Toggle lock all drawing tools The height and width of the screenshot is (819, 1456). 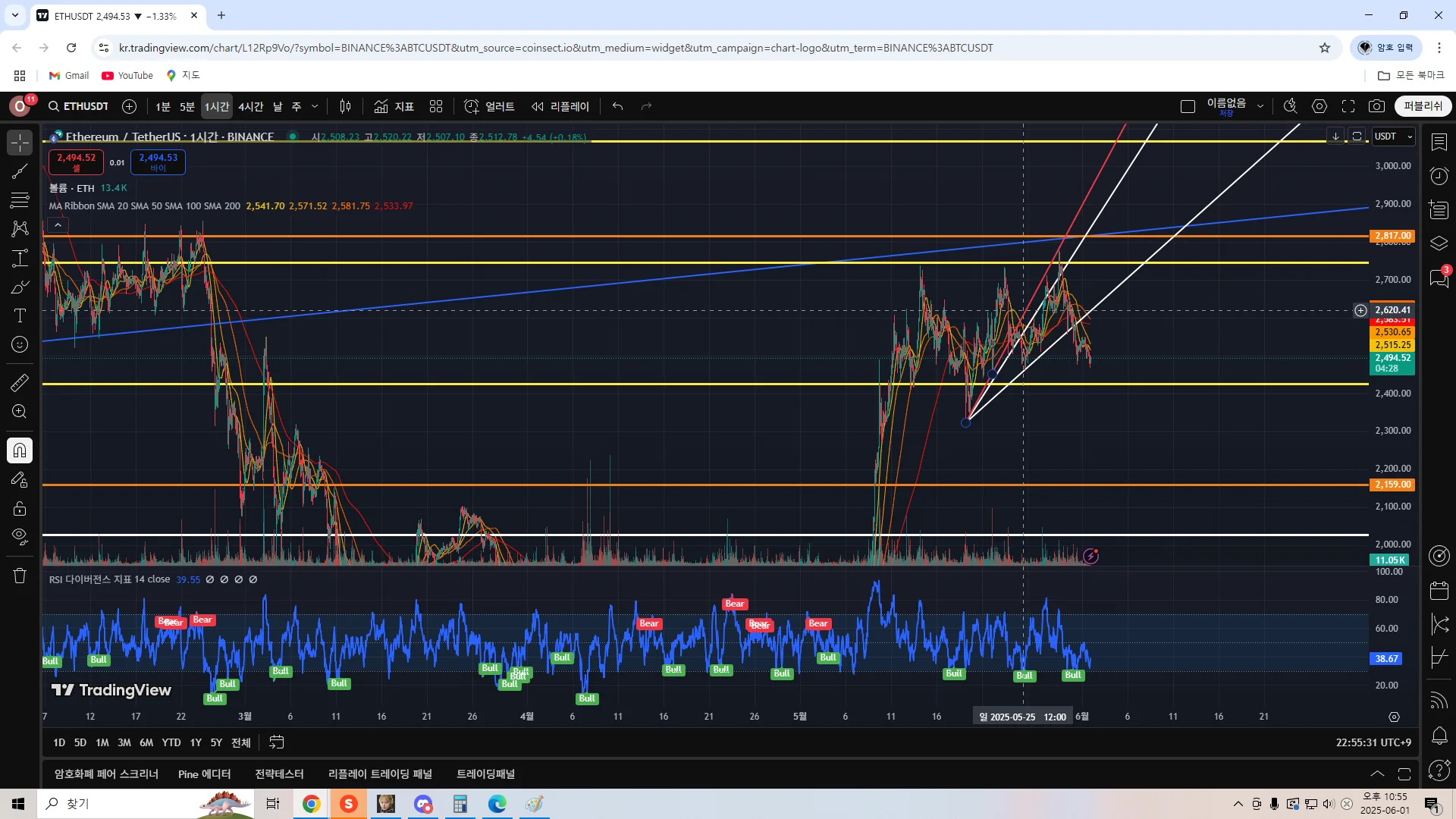[20, 508]
